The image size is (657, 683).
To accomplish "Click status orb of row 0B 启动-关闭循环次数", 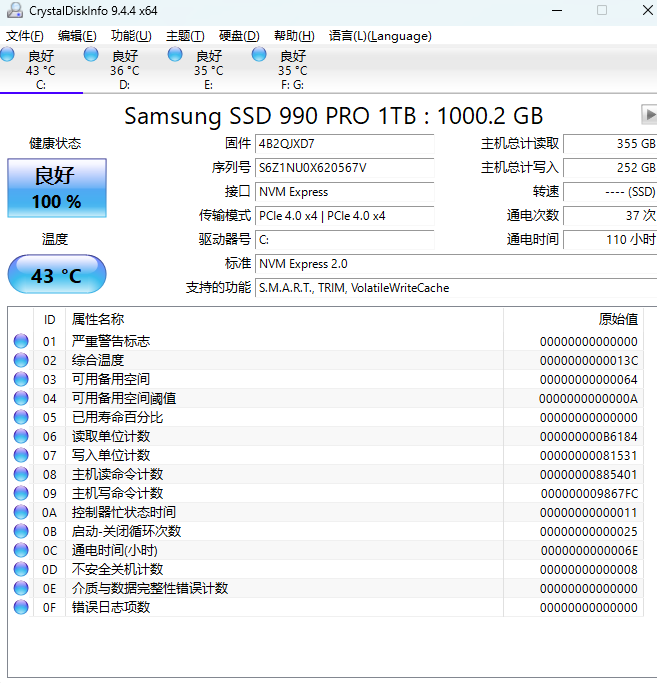I will (21, 531).
